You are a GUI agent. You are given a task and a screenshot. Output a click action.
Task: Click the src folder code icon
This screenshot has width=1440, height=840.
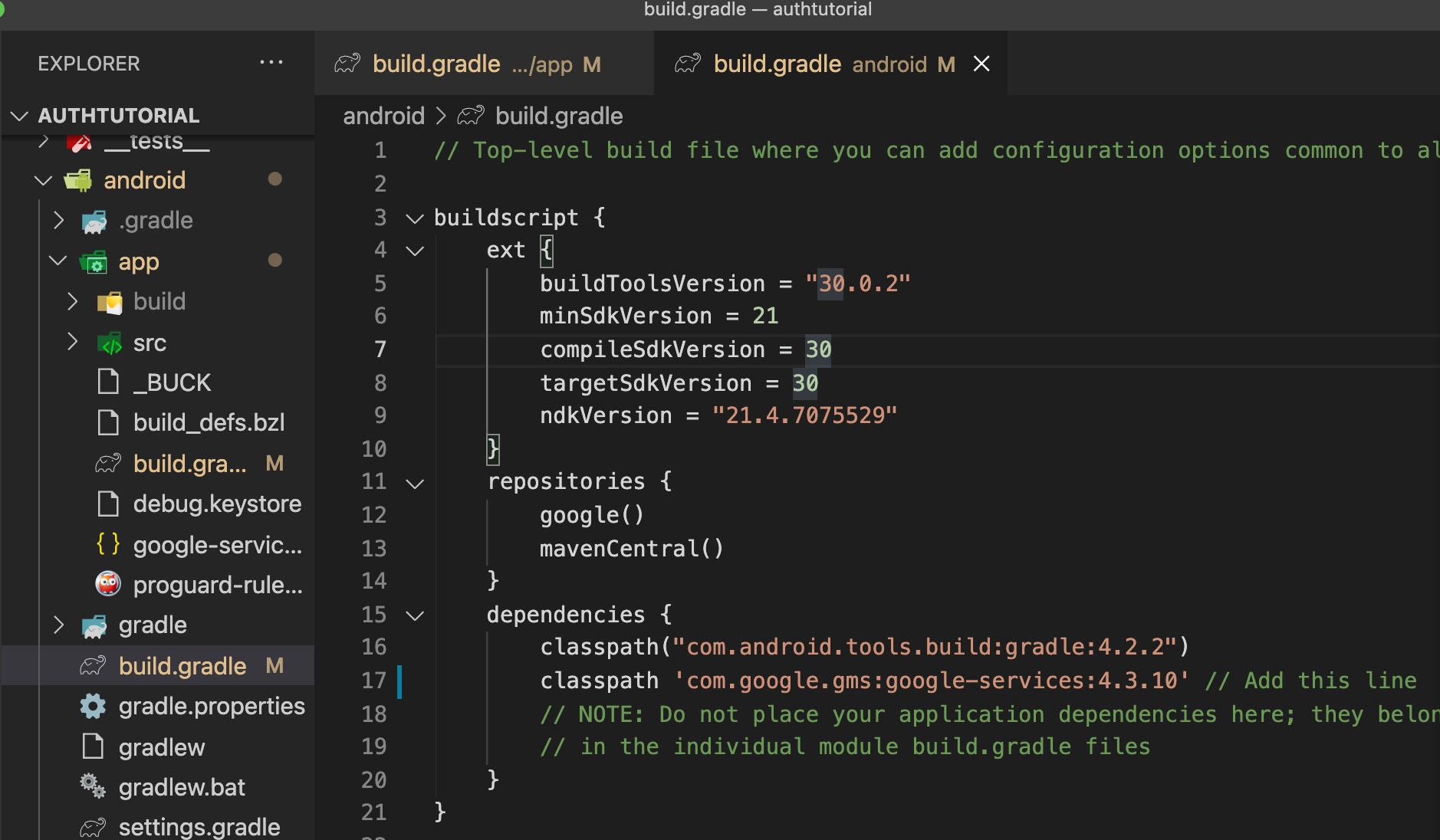[110, 343]
